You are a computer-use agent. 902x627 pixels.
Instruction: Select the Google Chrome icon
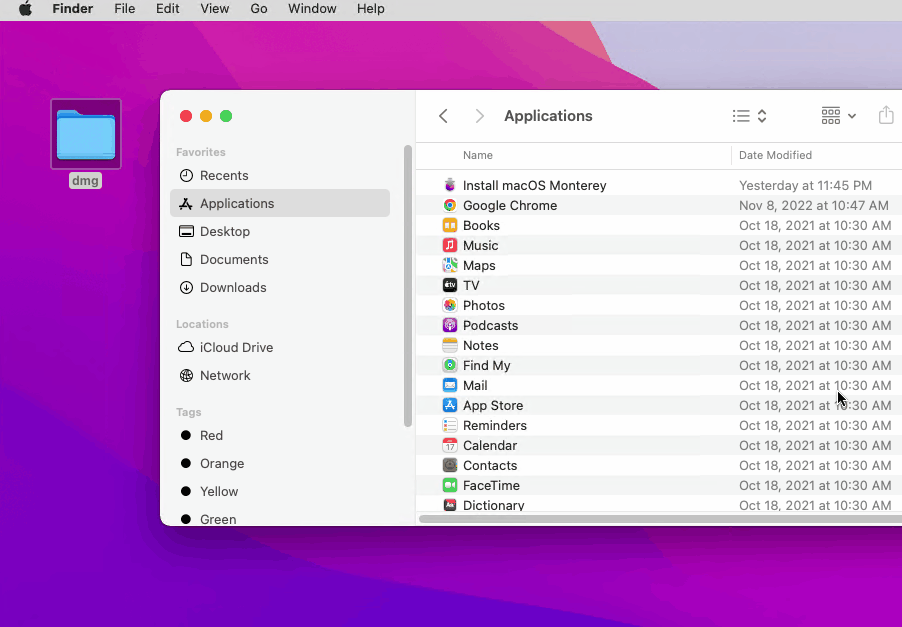pos(450,205)
